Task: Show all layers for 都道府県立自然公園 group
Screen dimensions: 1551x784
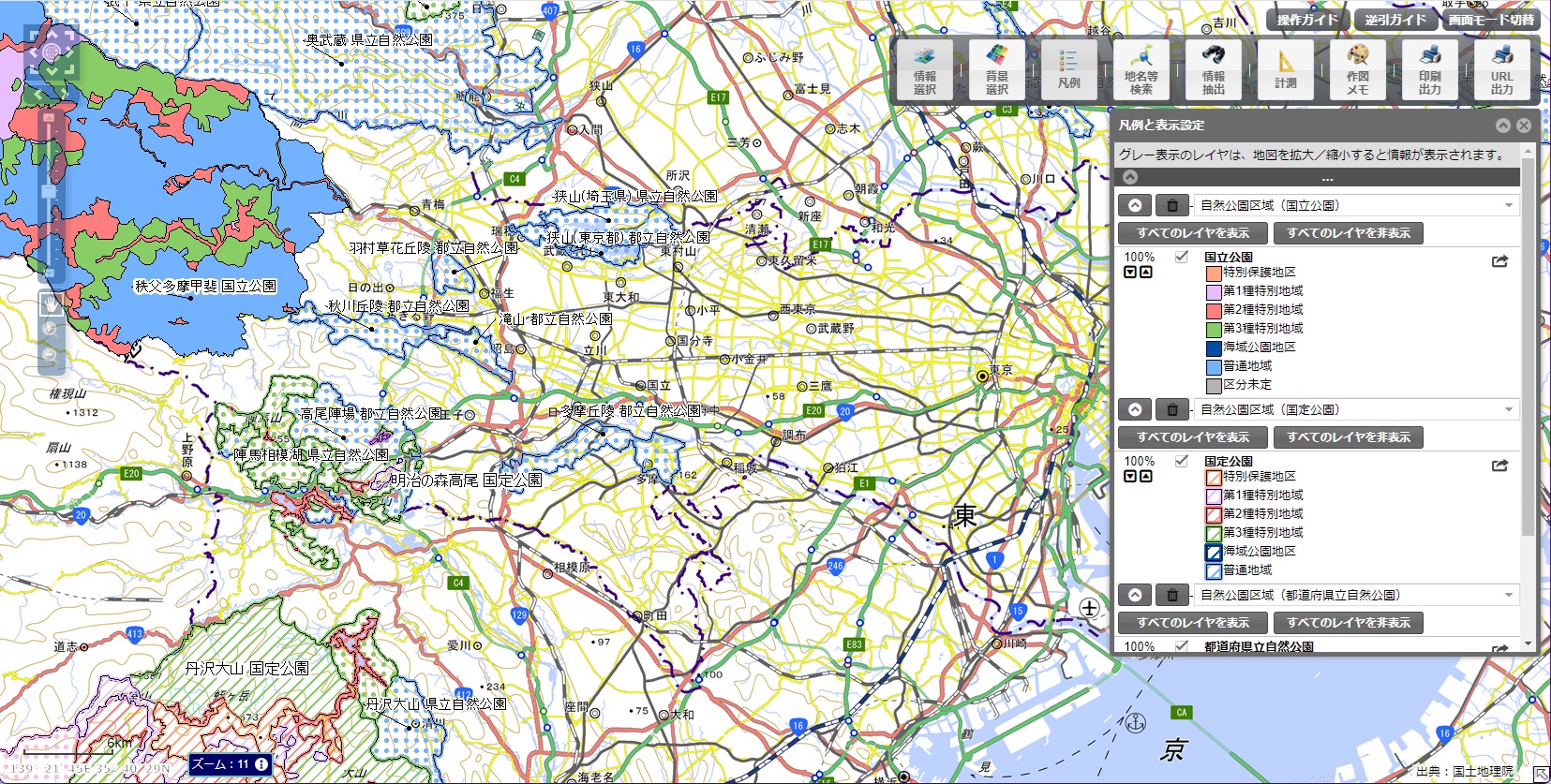Action: point(1193,623)
